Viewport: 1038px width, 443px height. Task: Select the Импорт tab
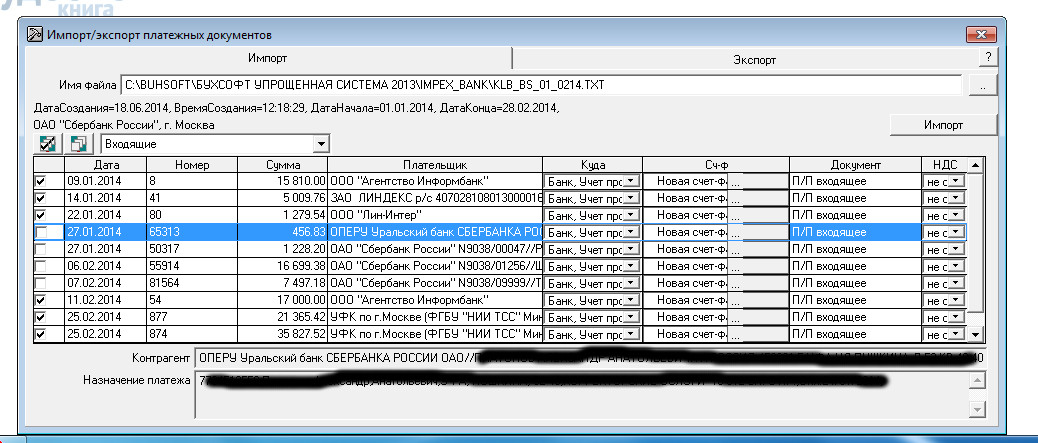pos(268,59)
